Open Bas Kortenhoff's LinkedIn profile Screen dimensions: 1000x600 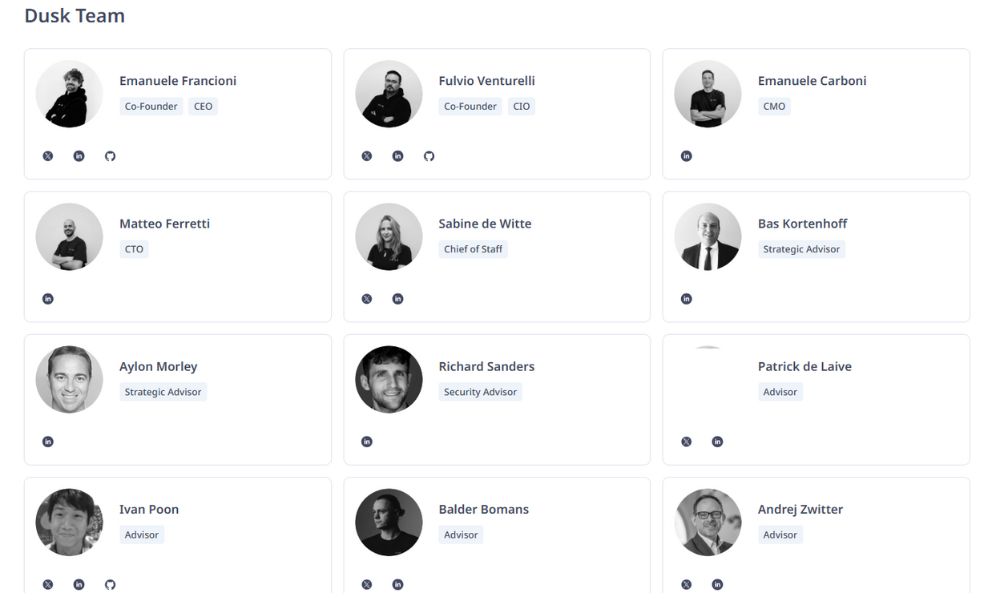686,298
